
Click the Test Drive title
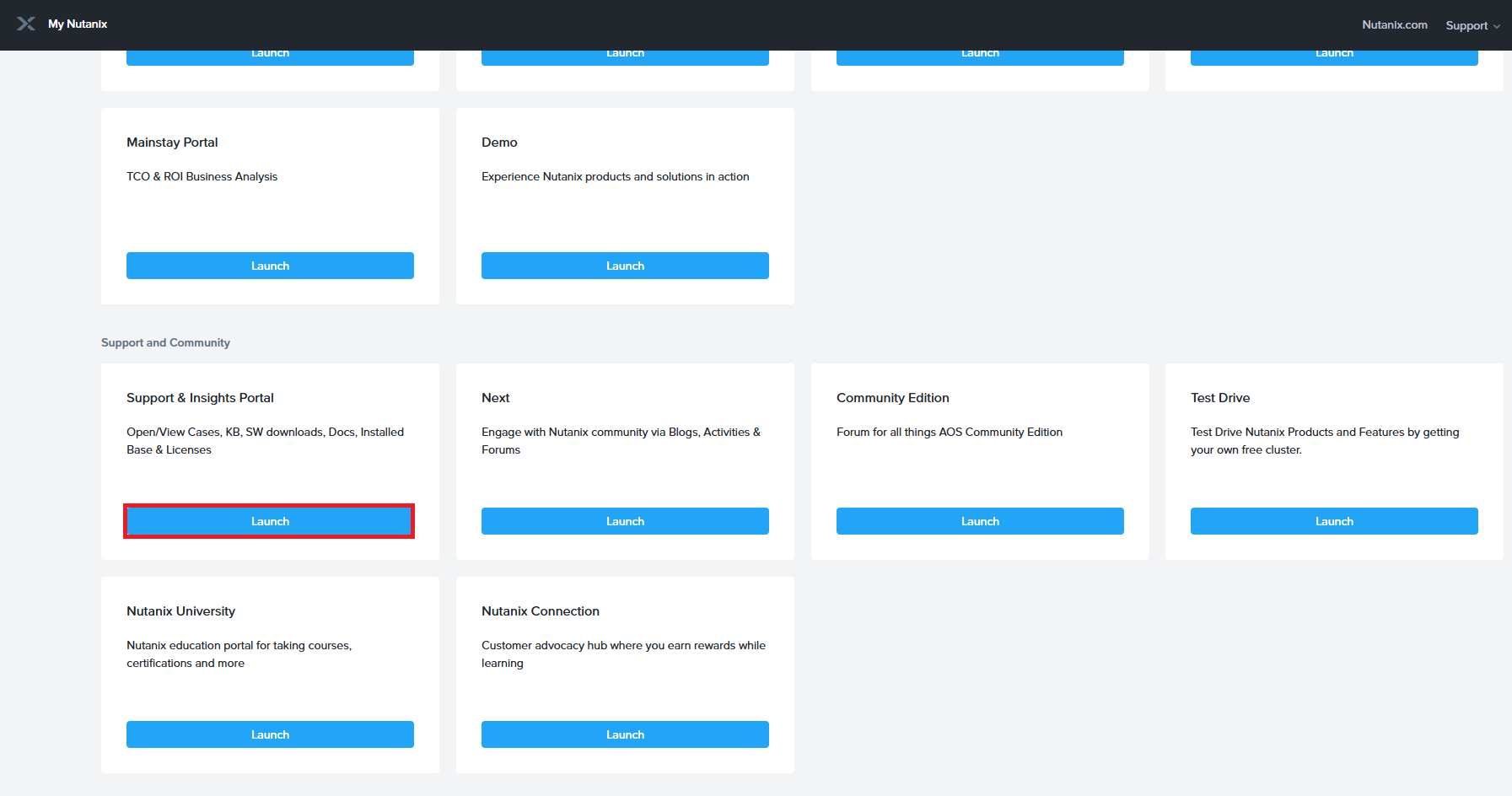[1220, 398]
